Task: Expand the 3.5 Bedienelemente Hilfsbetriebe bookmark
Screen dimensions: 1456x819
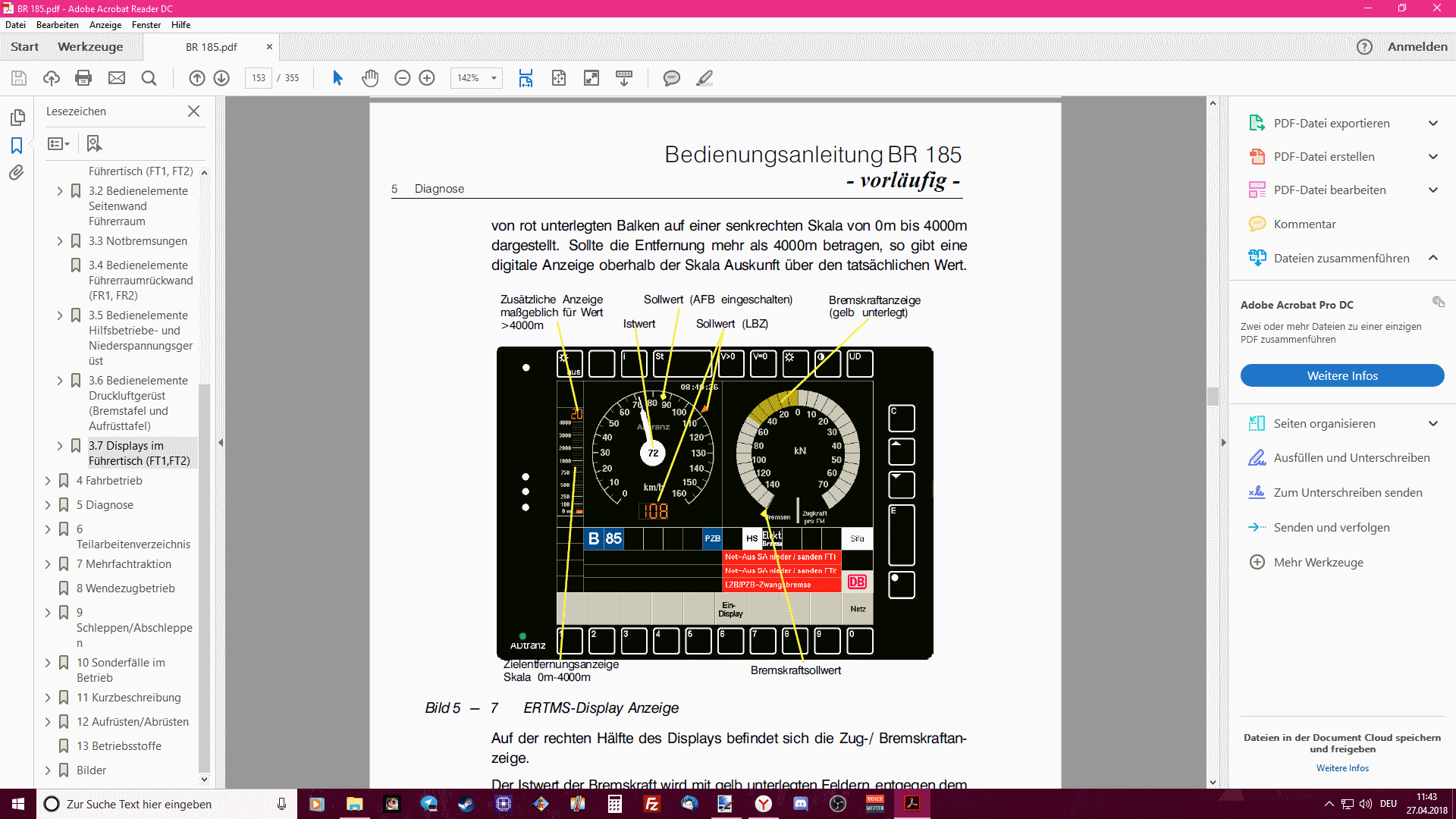Action: pyautogui.click(x=60, y=315)
